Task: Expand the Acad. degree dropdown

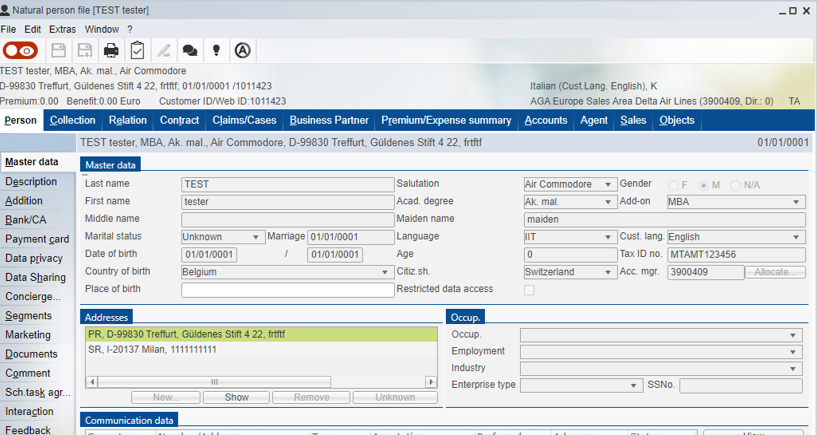Action: tap(608, 202)
